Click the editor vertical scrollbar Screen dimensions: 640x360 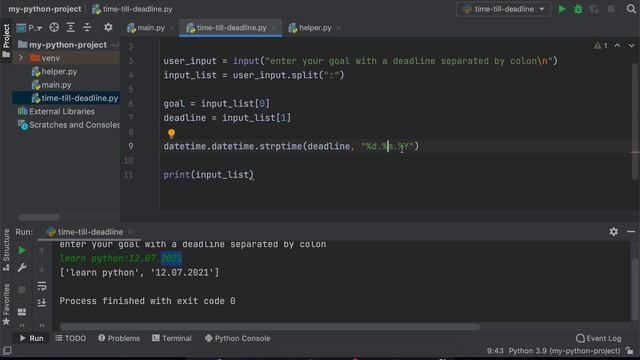(635, 122)
